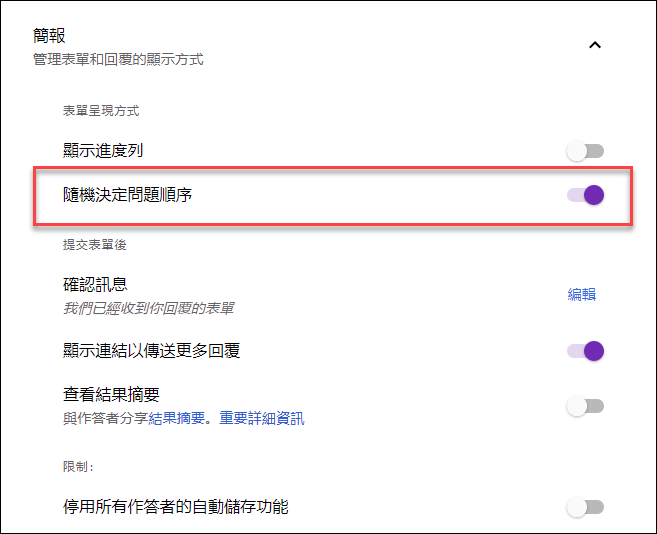
Task: Select the 隨機決定問題順序 setting label
Action: point(127,194)
